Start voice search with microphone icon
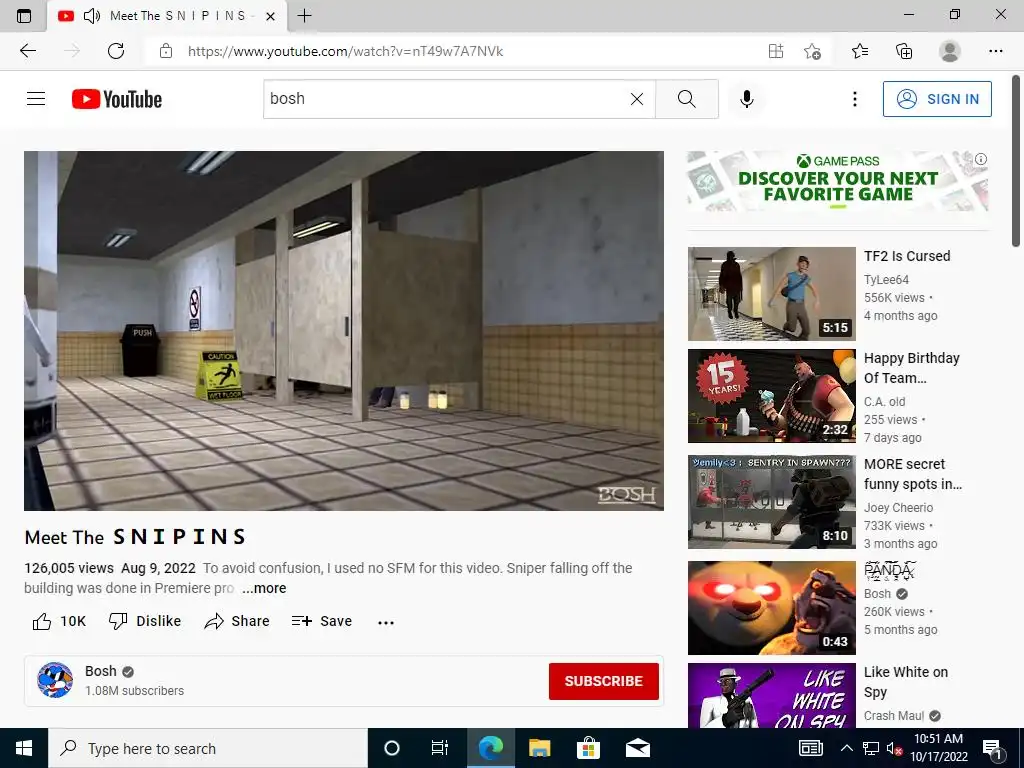The image size is (1024, 768). pyautogui.click(x=747, y=99)
